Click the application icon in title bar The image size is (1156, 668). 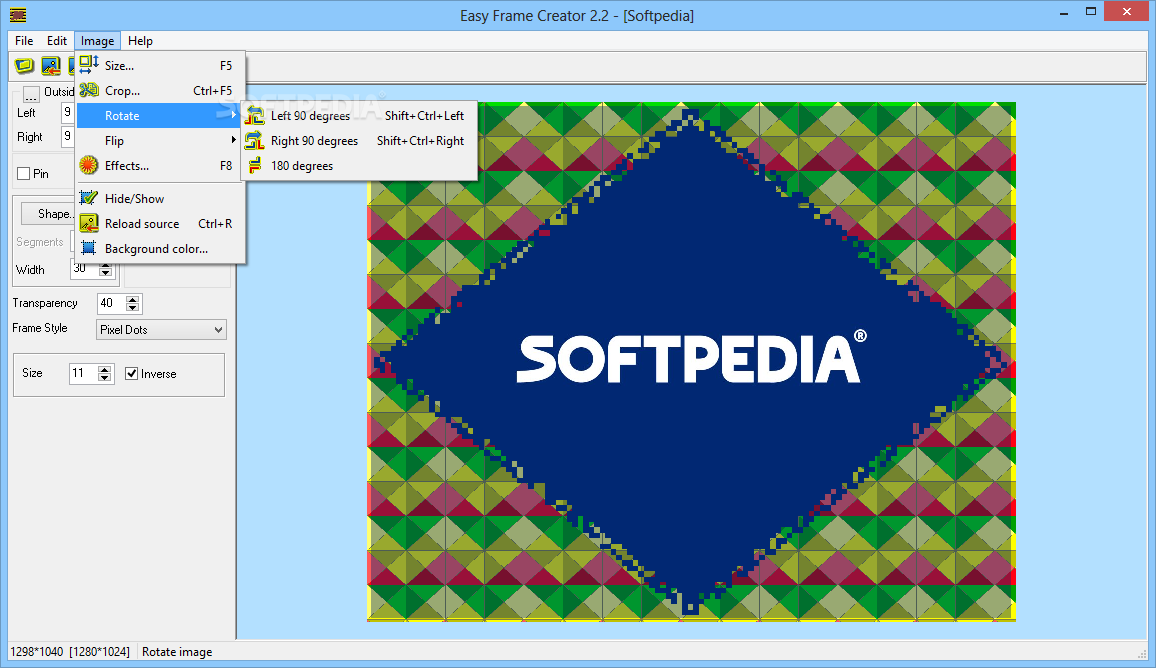pos(18,14)
